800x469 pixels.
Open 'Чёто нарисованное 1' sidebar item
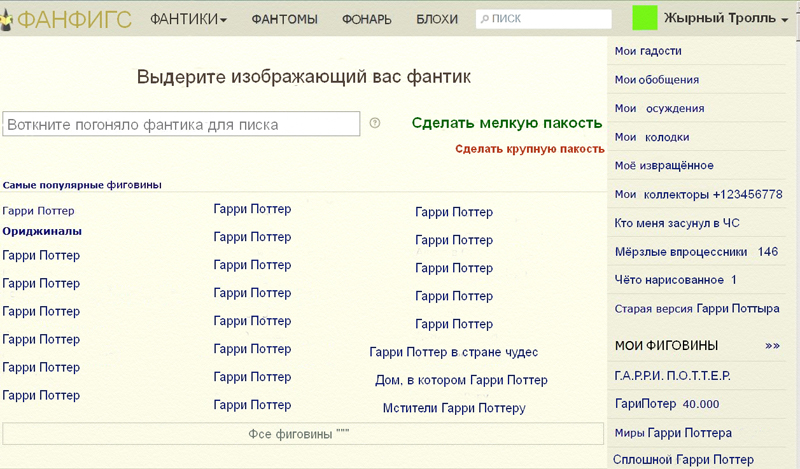(x=676, y=280)
